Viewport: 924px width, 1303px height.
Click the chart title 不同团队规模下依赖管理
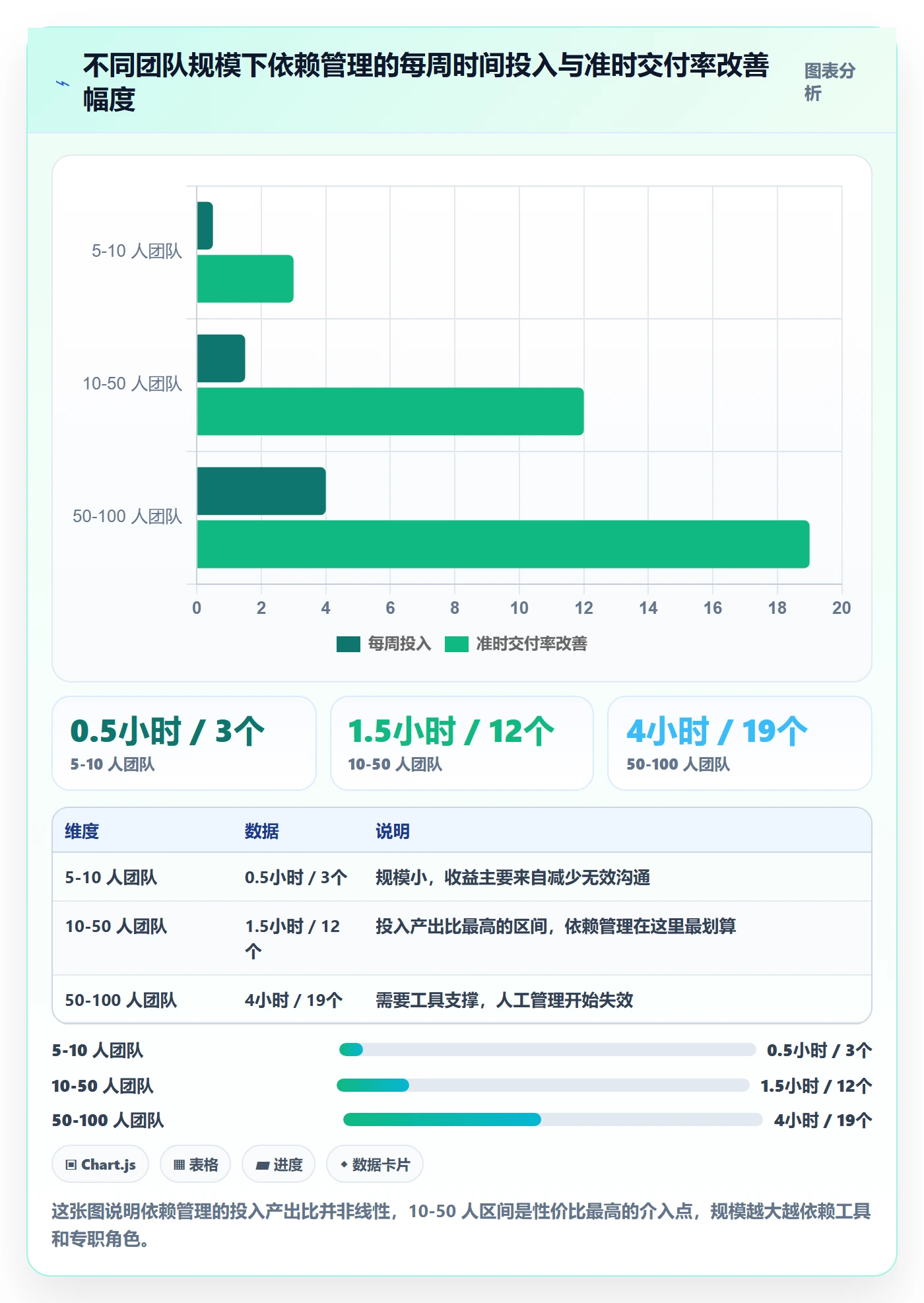(426, 82)
